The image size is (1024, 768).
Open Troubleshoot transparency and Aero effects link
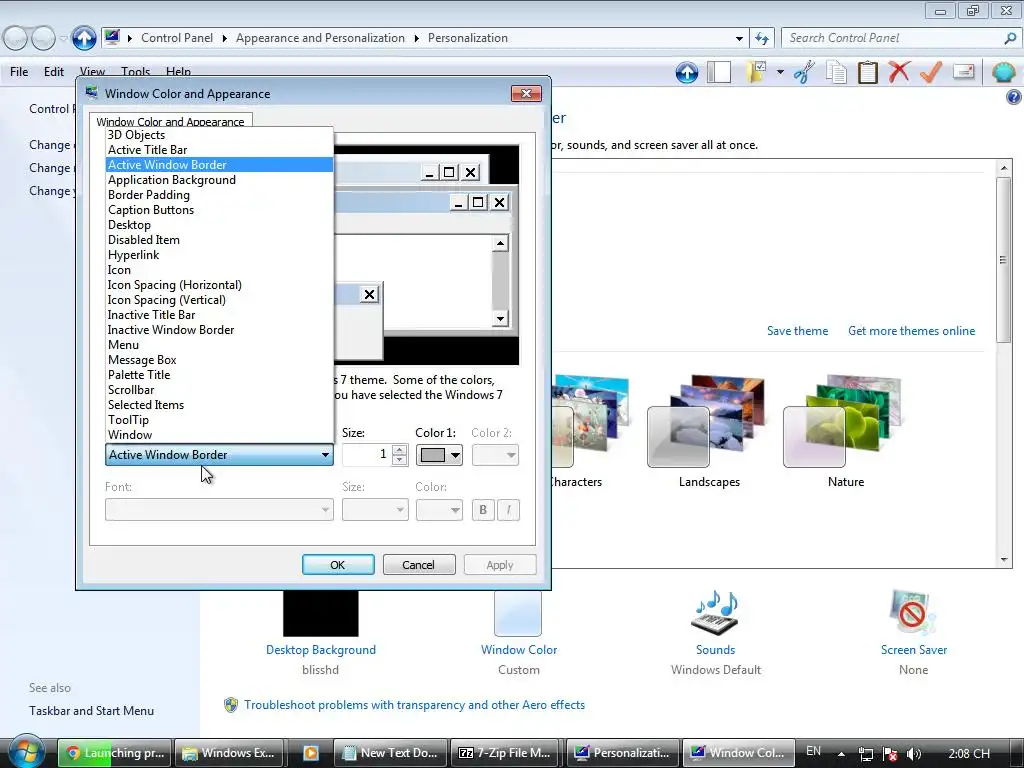[x=414, y=705]
